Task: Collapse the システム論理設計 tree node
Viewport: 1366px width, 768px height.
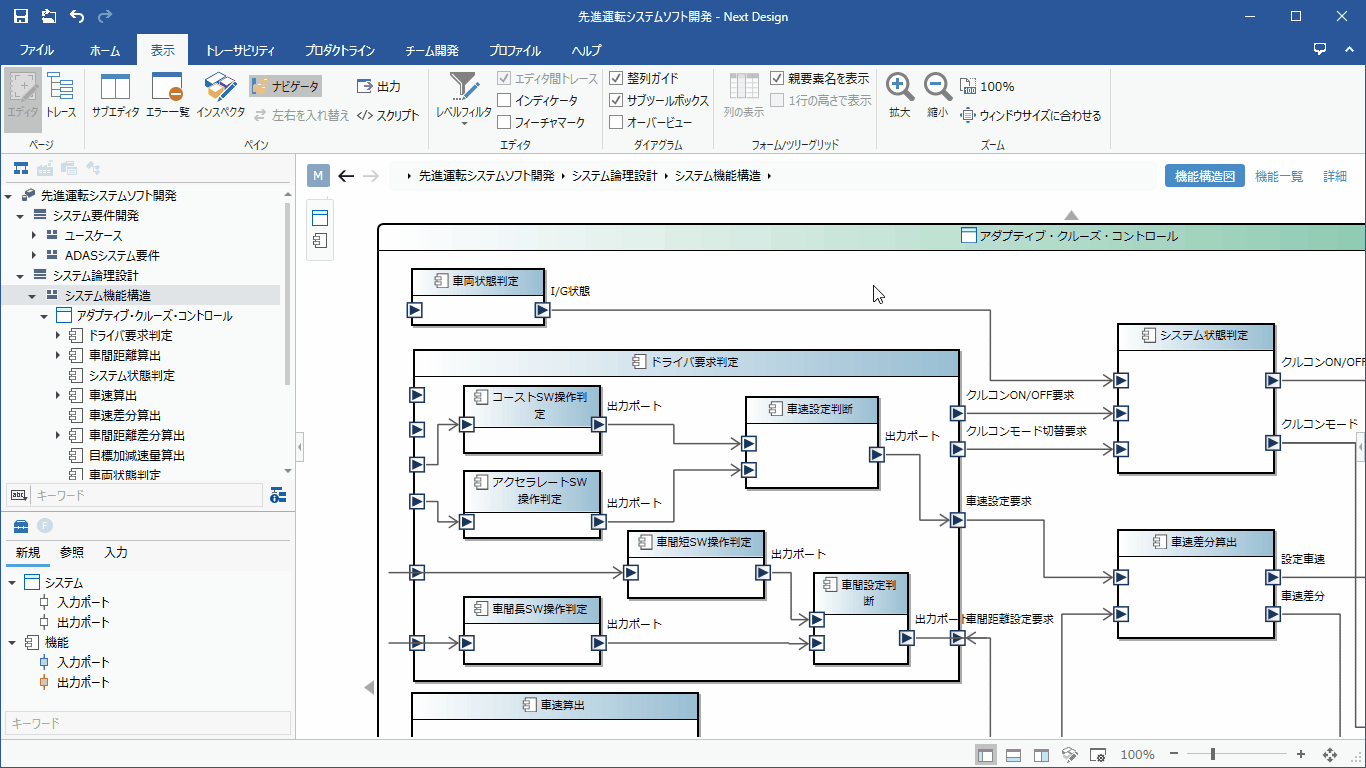Action: [x=21, y=276]
